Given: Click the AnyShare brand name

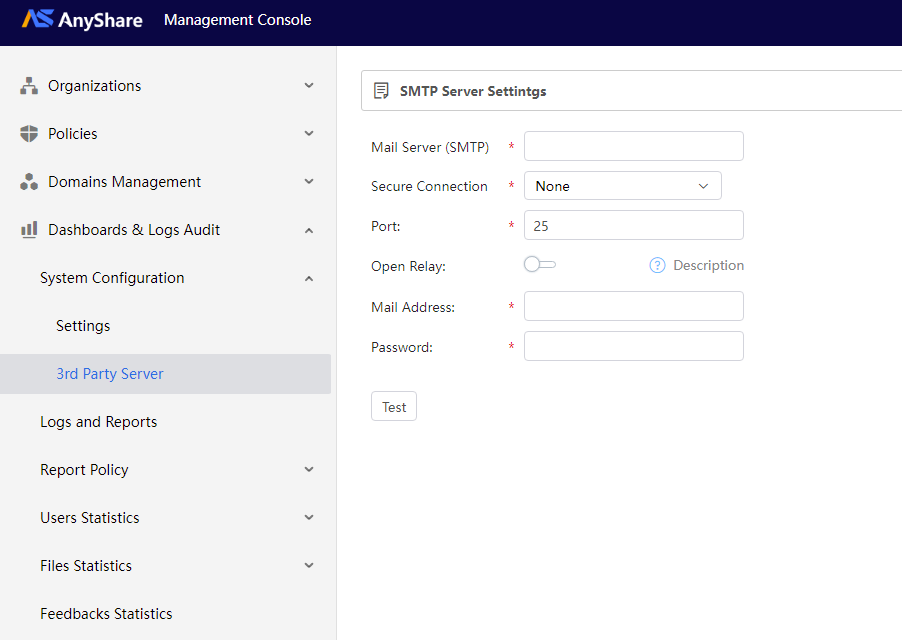Looking at the screenshot, I should click(x=100, y=20).
